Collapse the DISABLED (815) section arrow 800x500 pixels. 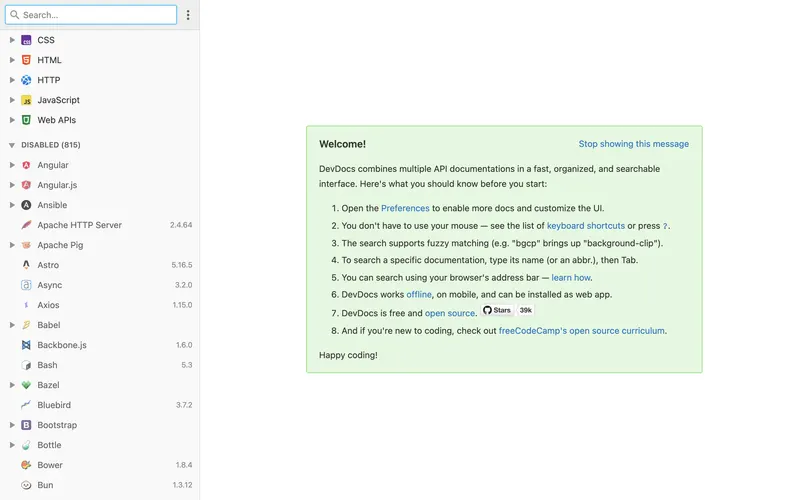[12, 145]
